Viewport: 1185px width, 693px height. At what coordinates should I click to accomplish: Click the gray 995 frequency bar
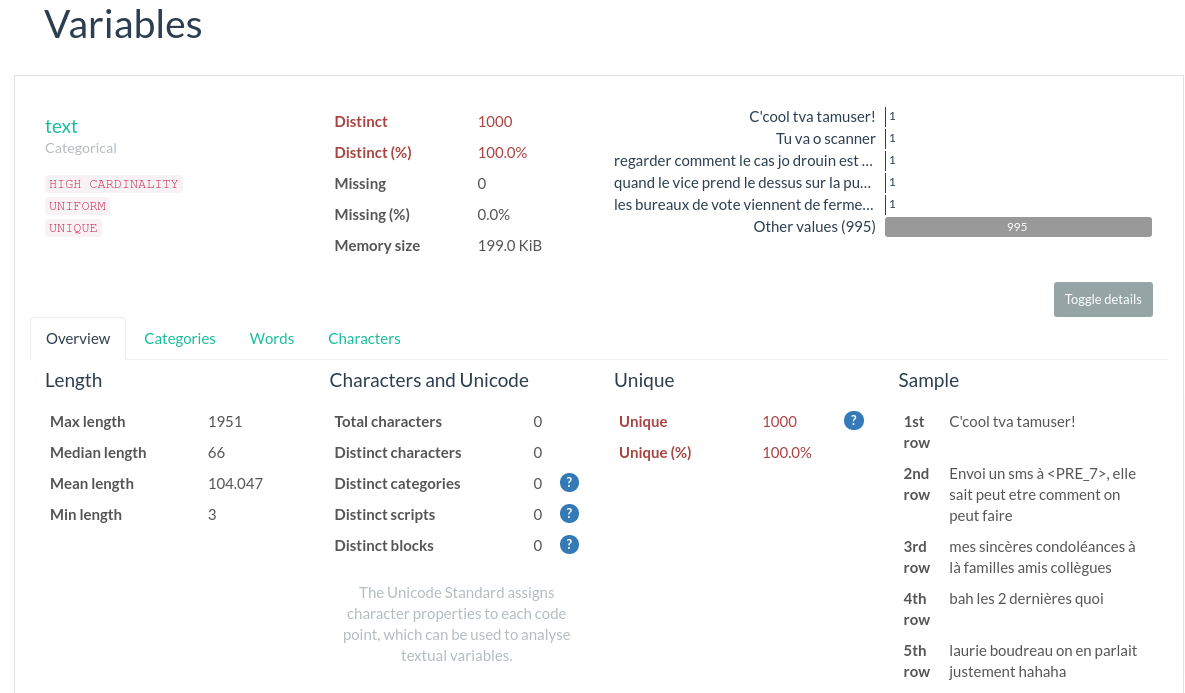(x=1017, y=227)
